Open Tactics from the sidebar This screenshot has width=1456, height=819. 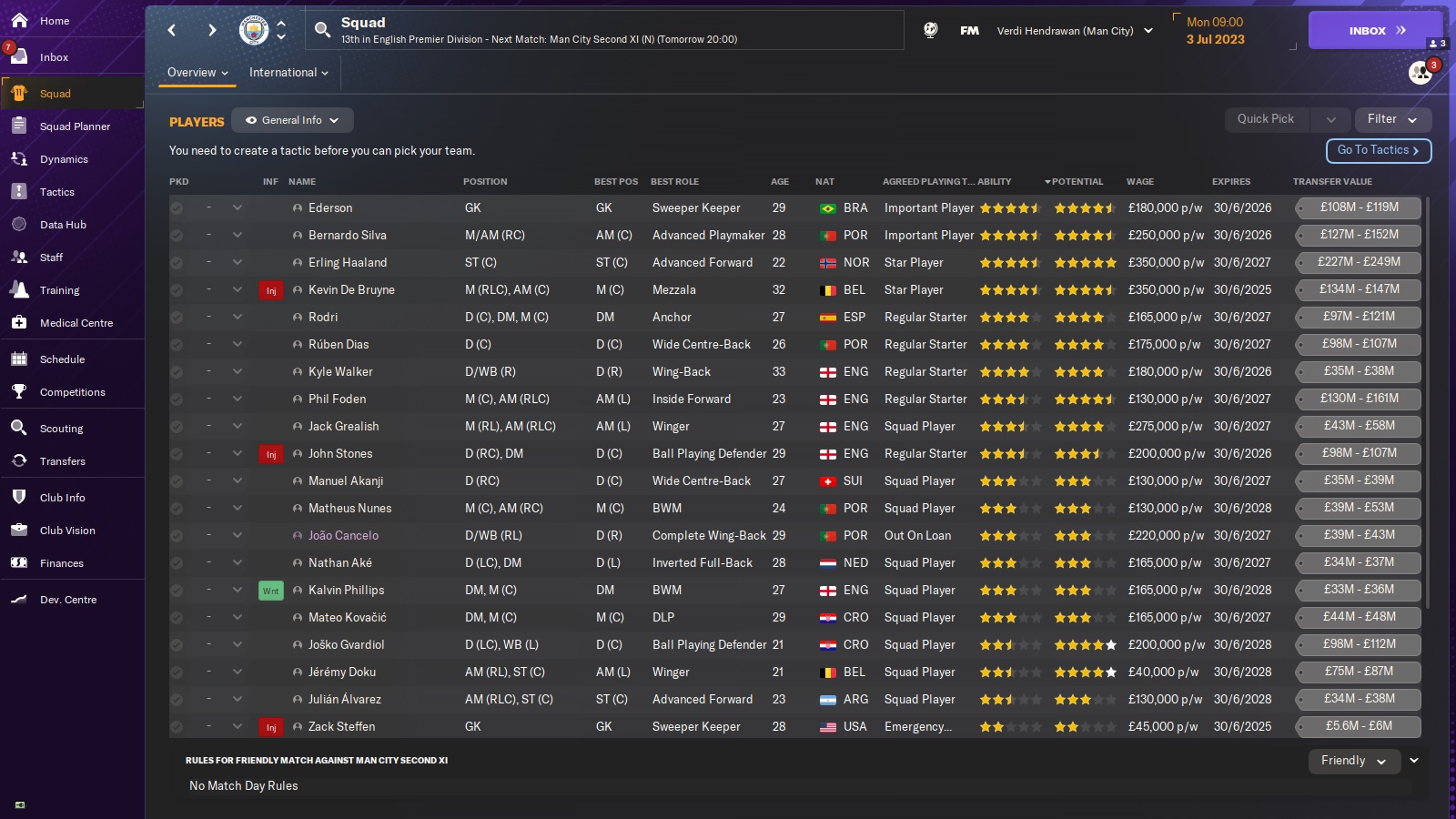click(x=56, y=192)
